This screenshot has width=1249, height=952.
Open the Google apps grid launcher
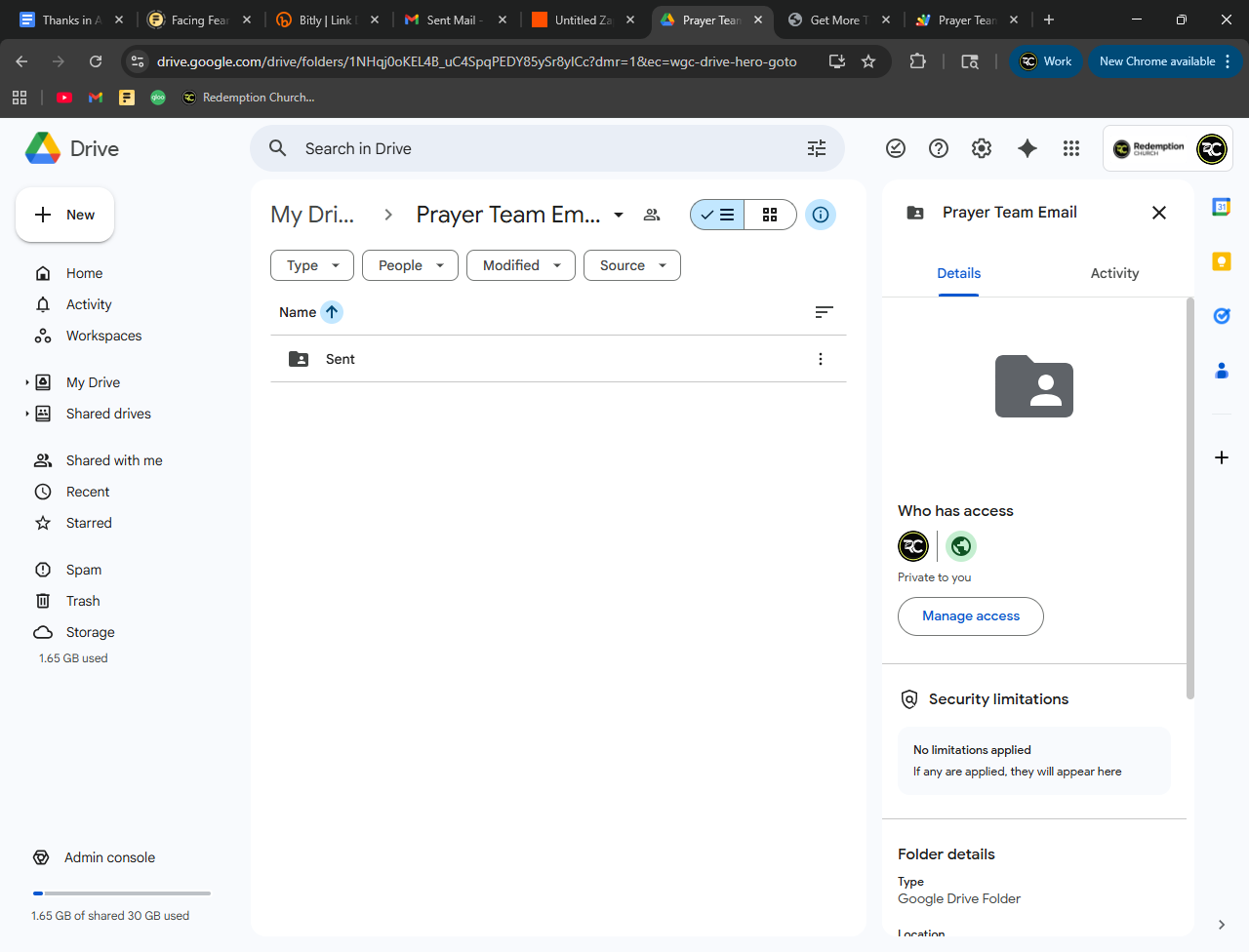(x=1071, y=148)
